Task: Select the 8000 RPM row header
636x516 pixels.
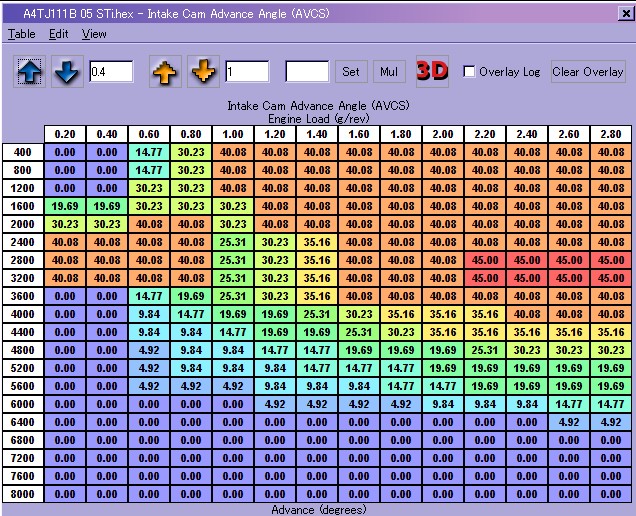Action: [23, 494]
